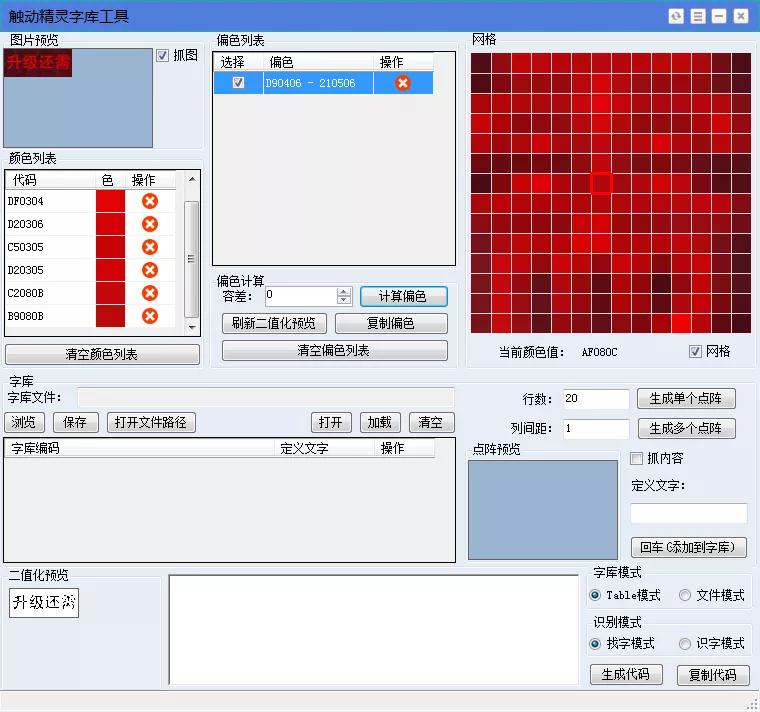Click the 打开文件路径 button
The width and height of the screenshot is (760, 712).
point(151,422)
